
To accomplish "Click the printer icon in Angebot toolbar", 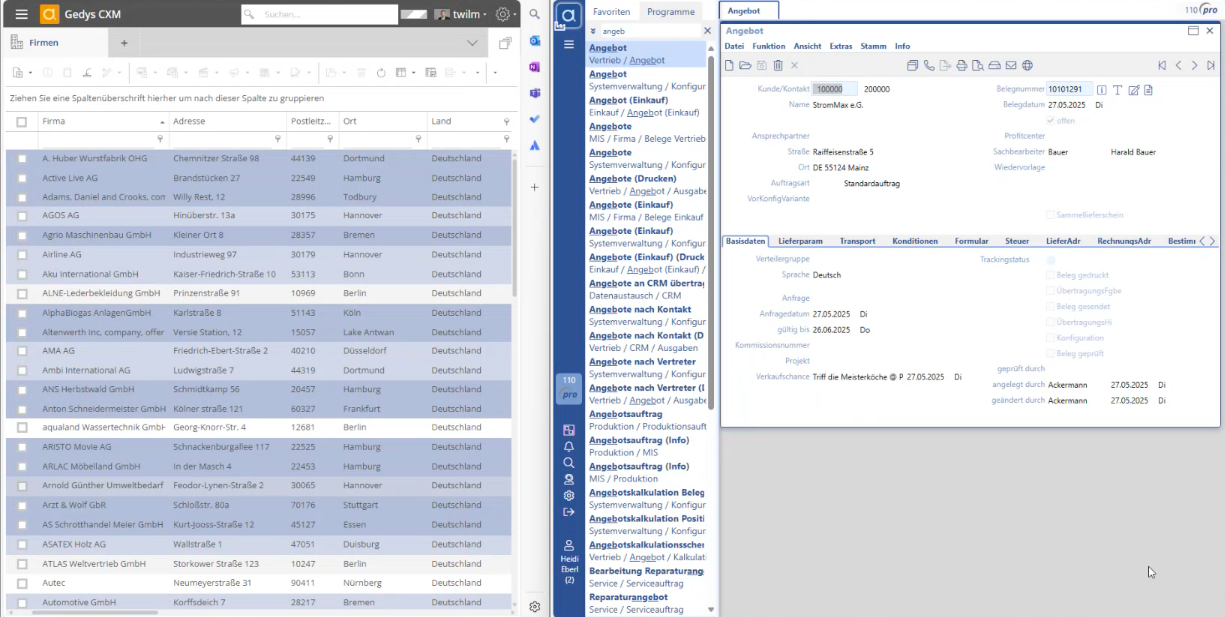I will pyautogui.click(x=962, y=66).
